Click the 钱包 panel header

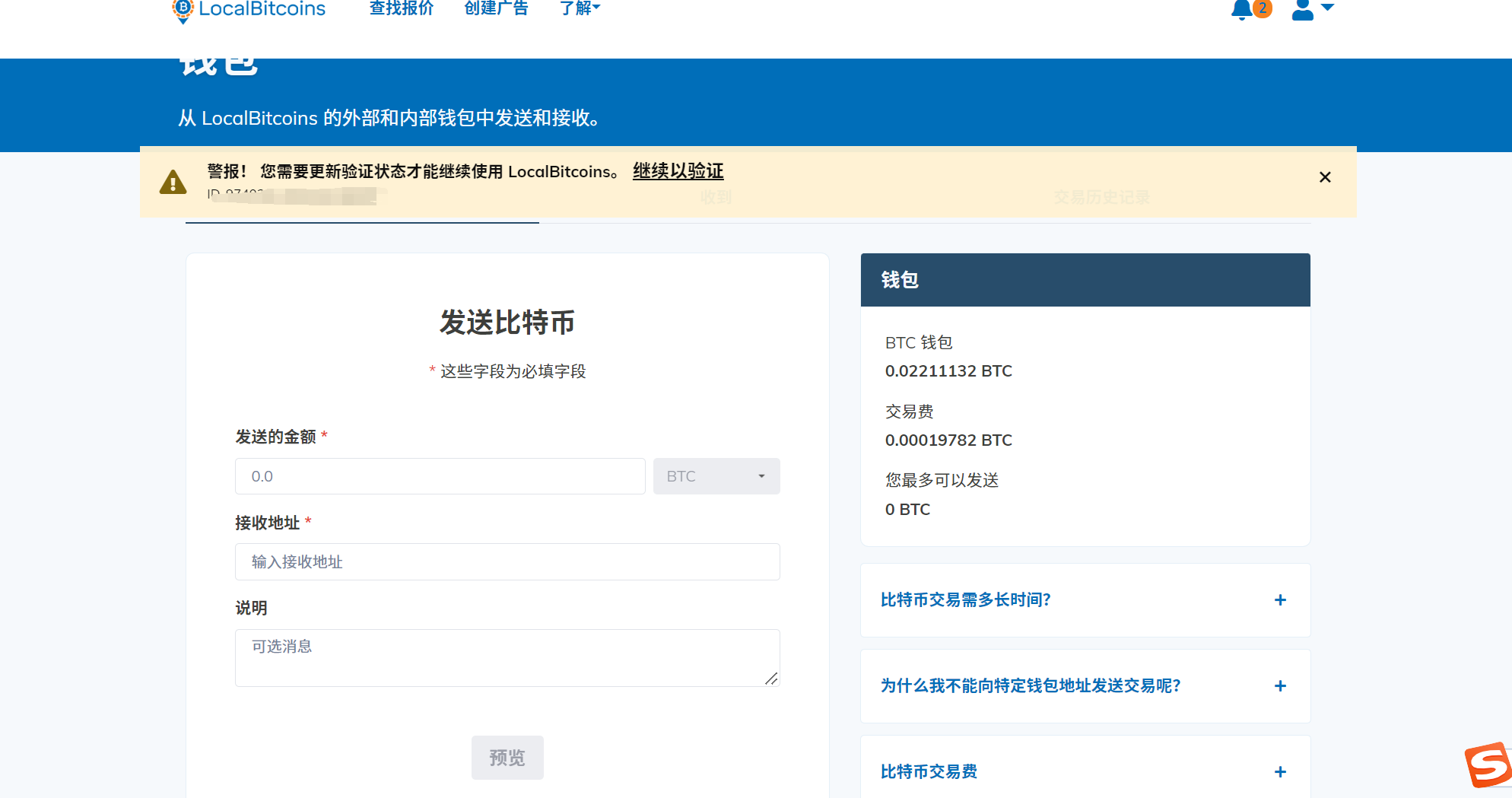(x=1085, y=280)
